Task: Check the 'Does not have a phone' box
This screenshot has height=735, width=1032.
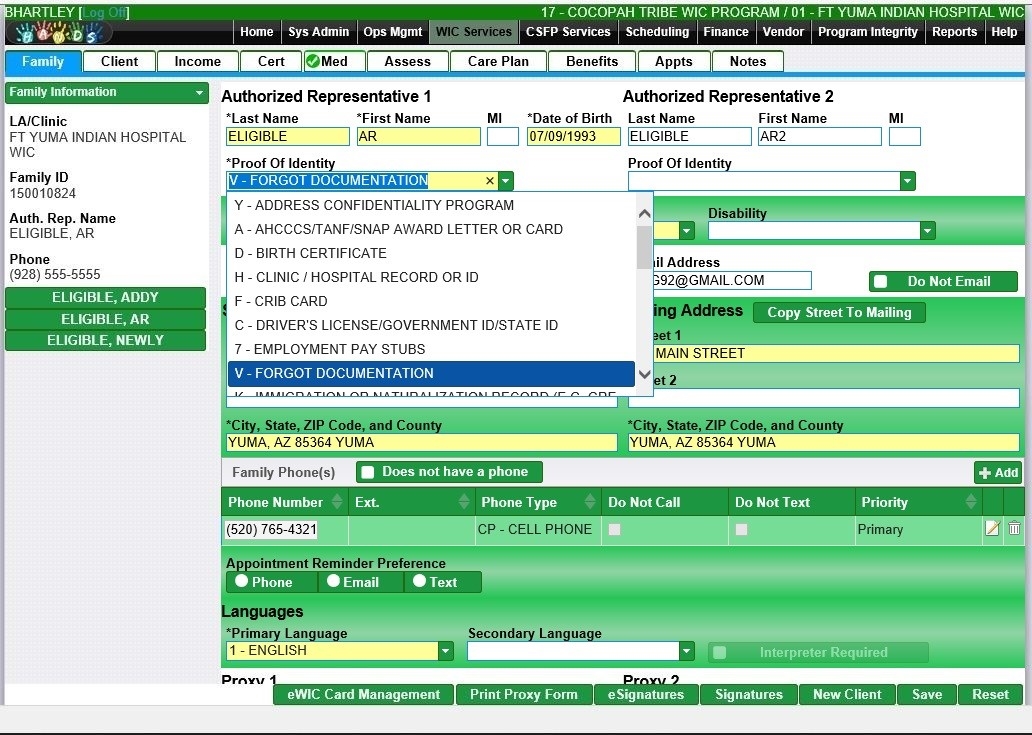Action: 367,472
